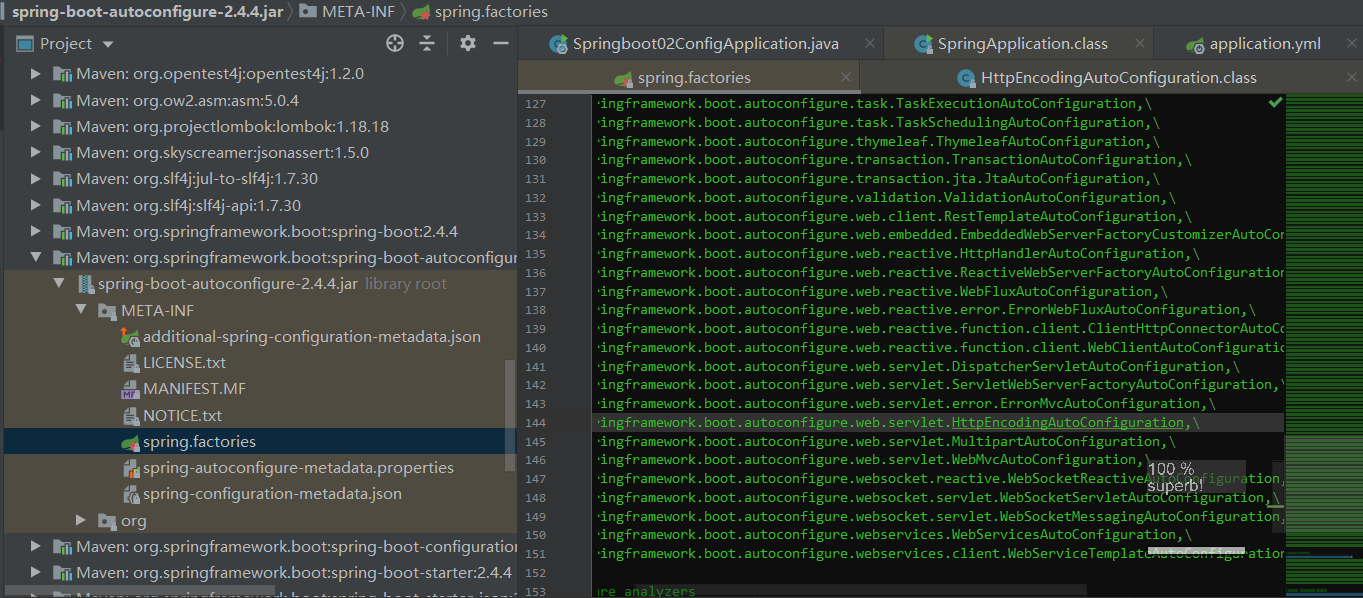Image resolution: width=1363 pixels, height=598 pixels.
Task: Click the Collapse All icon in Project panel
Action: [427, 43]
